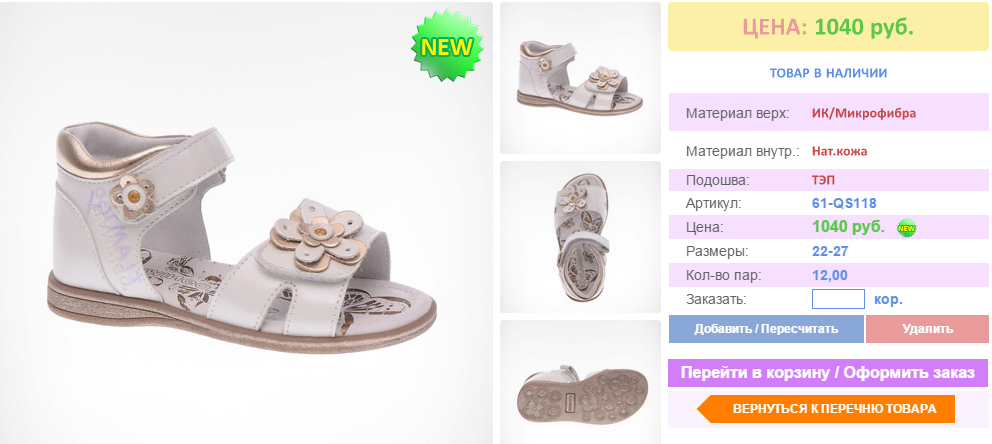992x444 pixels.
Task: Select the side-view sandal thumbnail
Action: [580, 78]
